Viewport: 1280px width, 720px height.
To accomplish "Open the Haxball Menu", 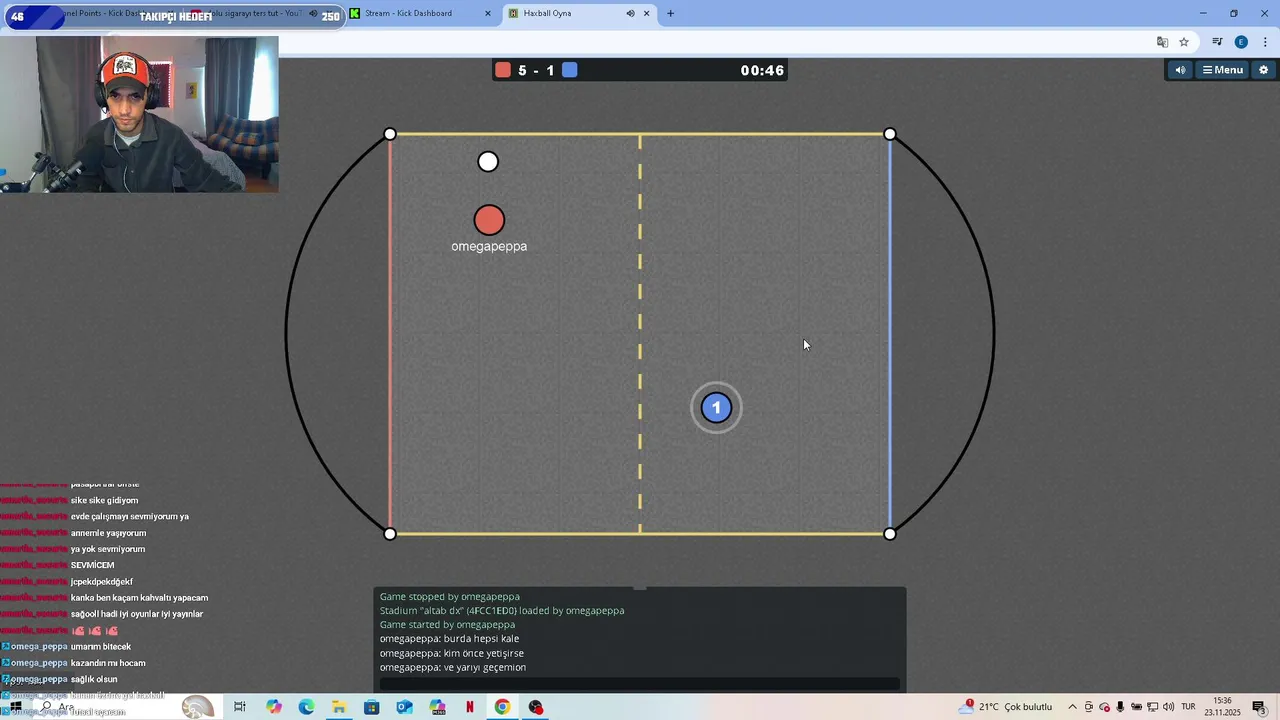I will tap(1222, 70).
